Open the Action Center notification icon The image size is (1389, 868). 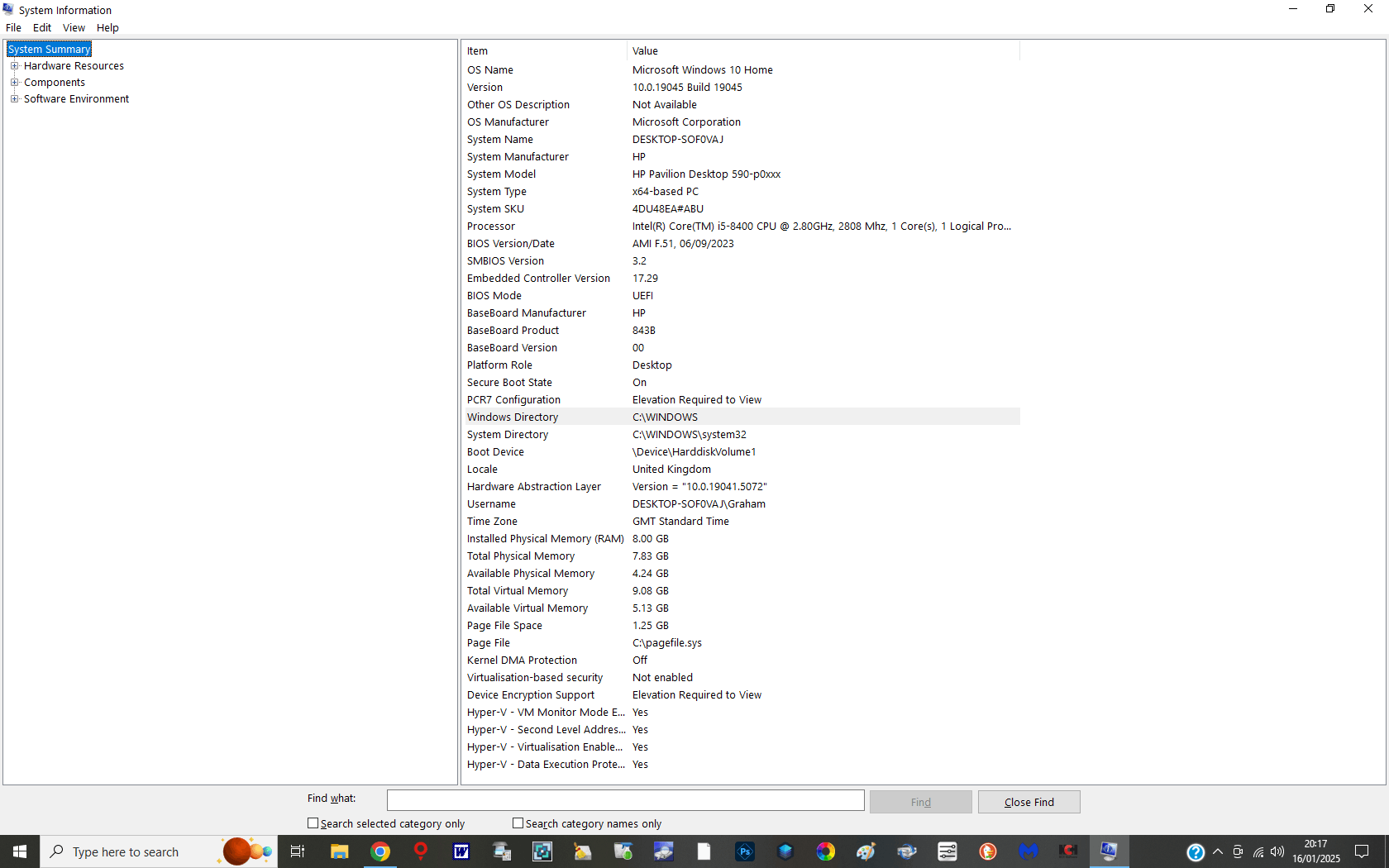tap(1362, 851)
